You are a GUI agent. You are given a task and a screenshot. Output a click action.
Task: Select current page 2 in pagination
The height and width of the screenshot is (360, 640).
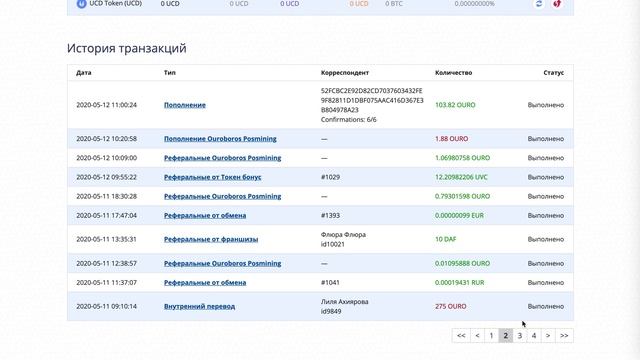pos(505,336)
